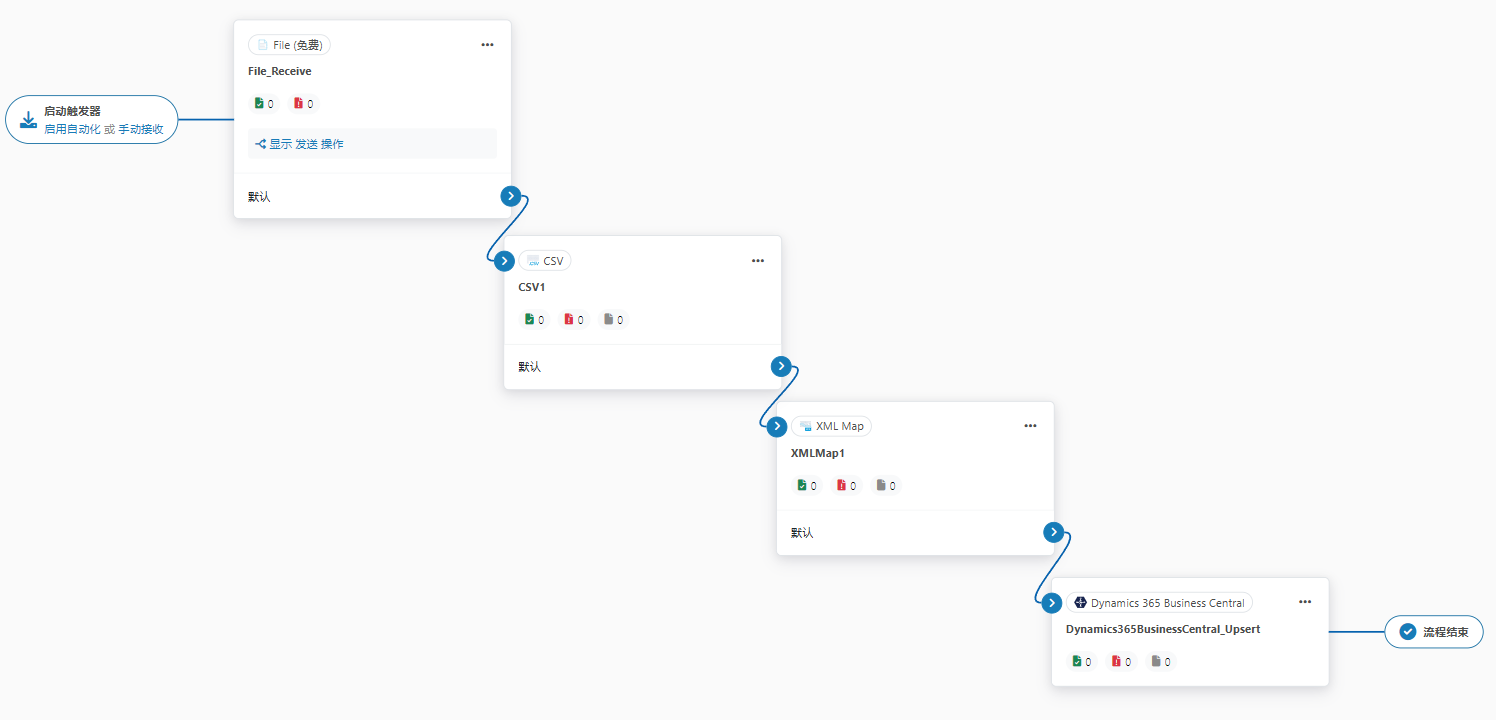1496x720 pixels.
Task: Click the 启用自动化 link in the trigger
Action: click(72, 129)
